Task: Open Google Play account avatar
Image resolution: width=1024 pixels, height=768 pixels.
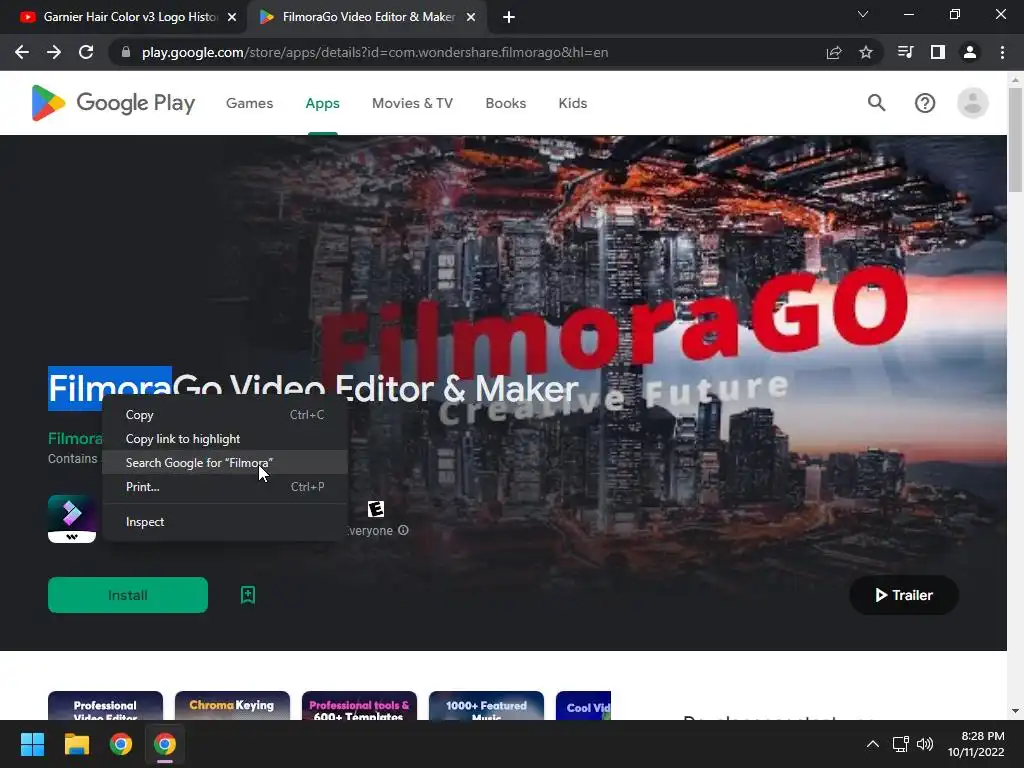Action: click(972, 103)
